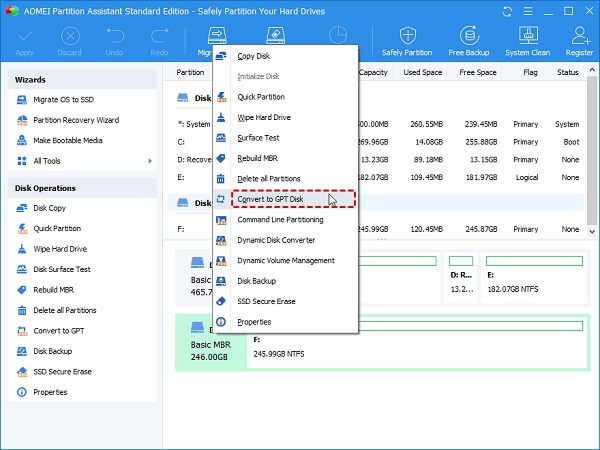600x450 pixels.
Task: Select Quick Partition in the context menu
Action: (x=285, y=97)
